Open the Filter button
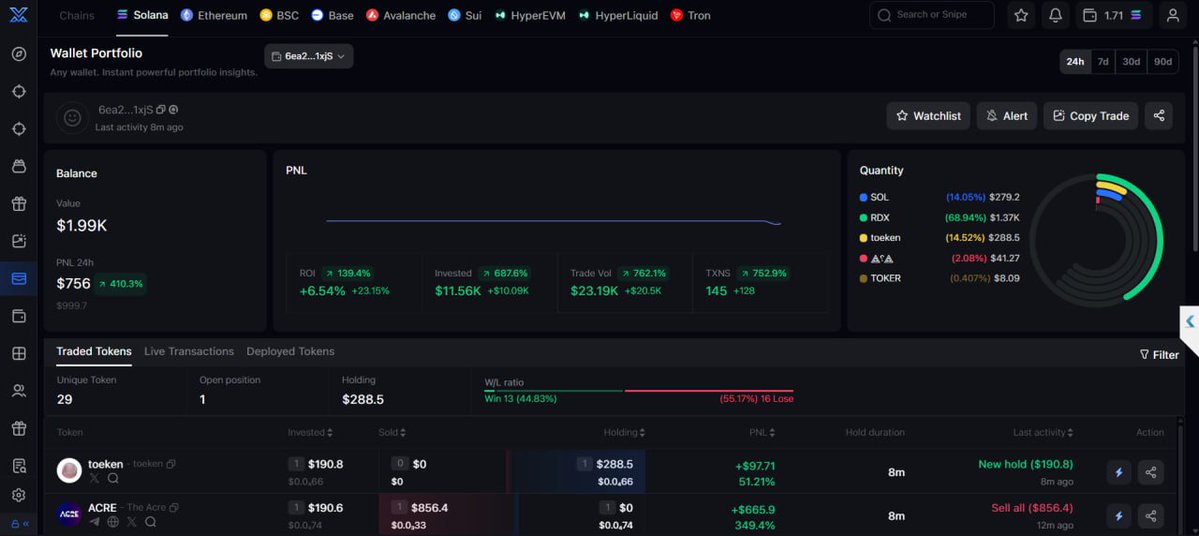This screenshot has width=1199, height=536. pos(1159,355)
